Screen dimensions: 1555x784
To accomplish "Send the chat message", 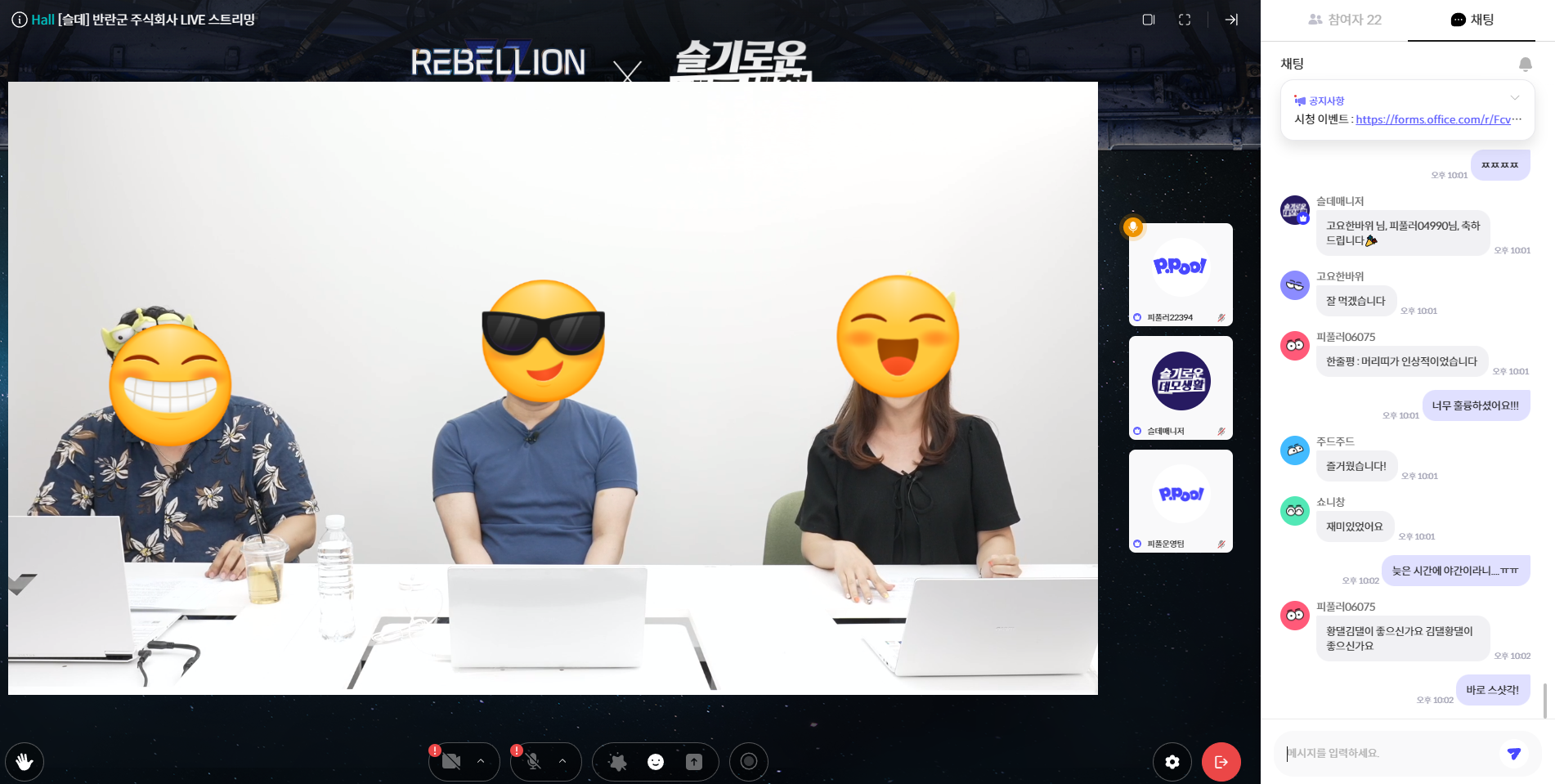I will click(1513, 753).
